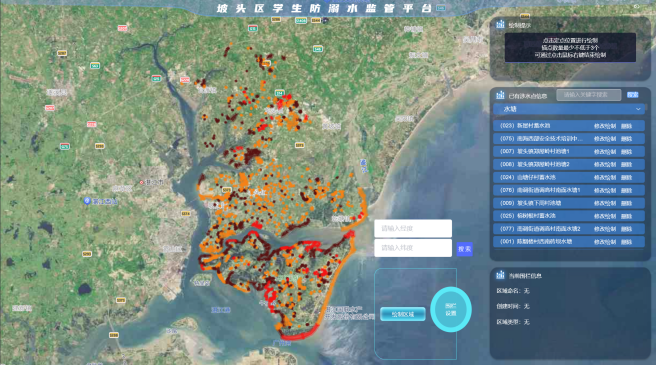Expand the 水塘 category dropdown
The width and height of the screenshot is (657, 366).
(x=569, y=109)
